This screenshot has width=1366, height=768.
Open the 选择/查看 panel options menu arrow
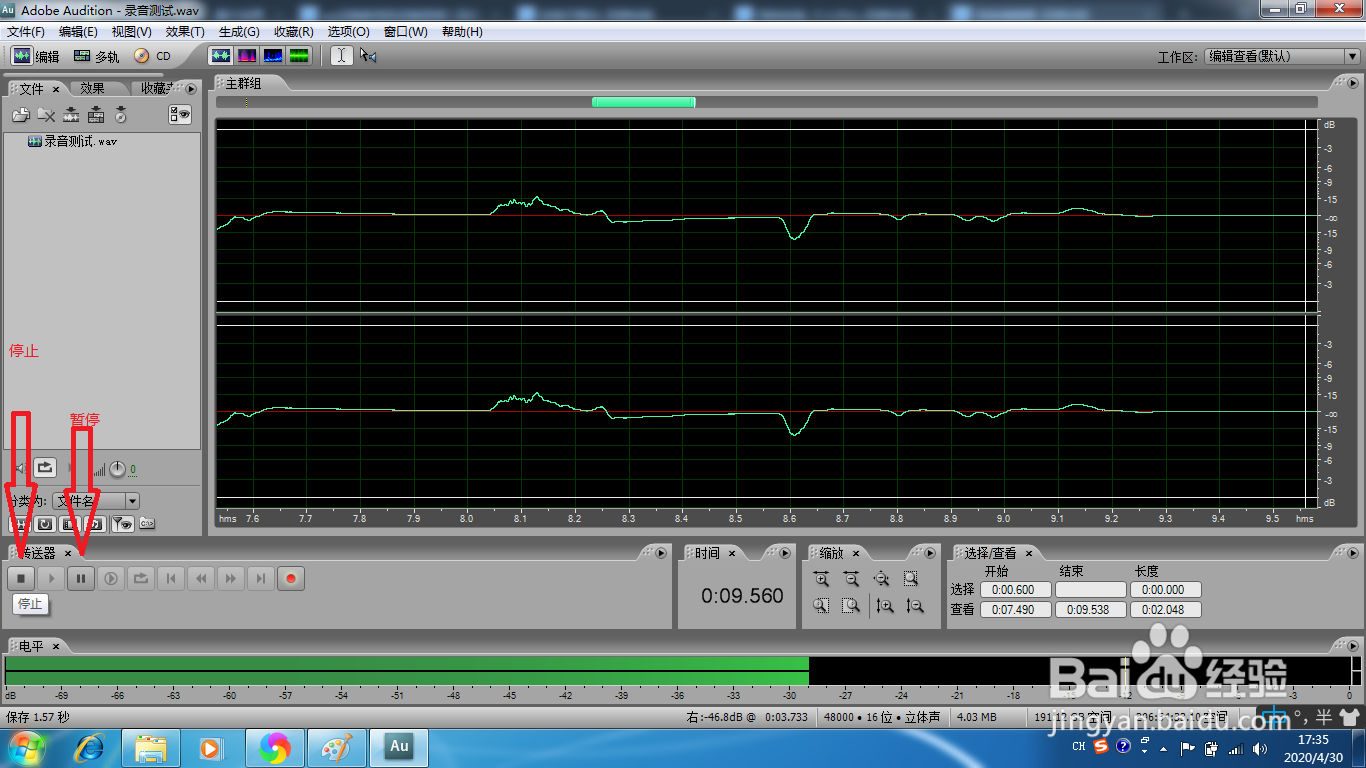point(1353,553)
